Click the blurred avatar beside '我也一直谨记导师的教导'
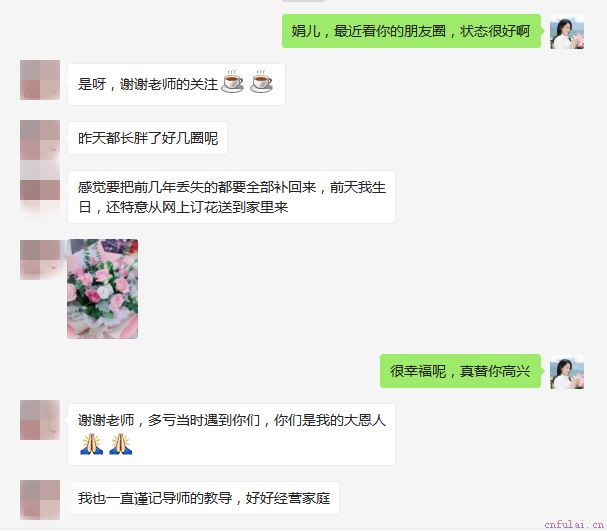 tap(40, 500)
